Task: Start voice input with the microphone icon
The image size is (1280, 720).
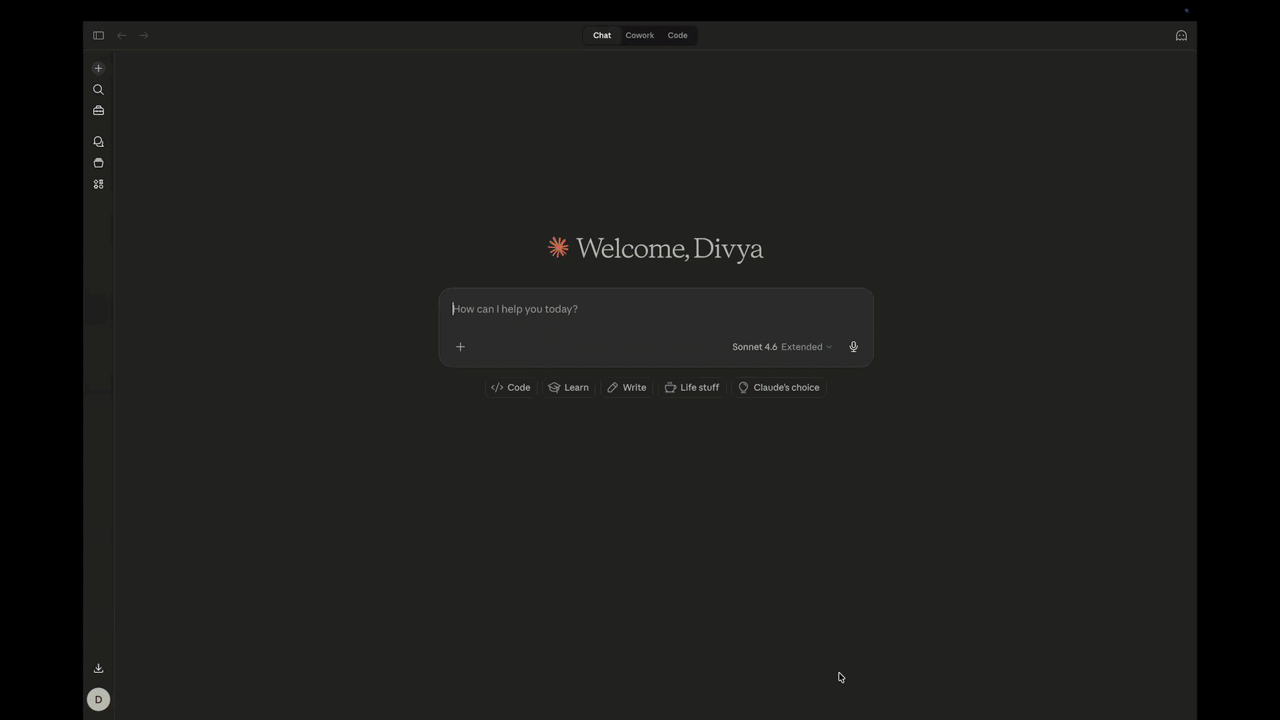Action: coord(853,347)
